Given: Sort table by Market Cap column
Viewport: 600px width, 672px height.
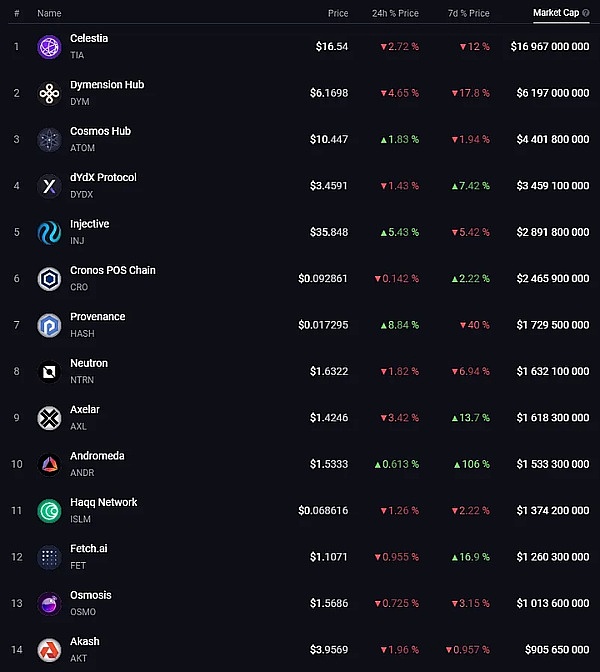Looking at the screenshot, I should point(555,13).
